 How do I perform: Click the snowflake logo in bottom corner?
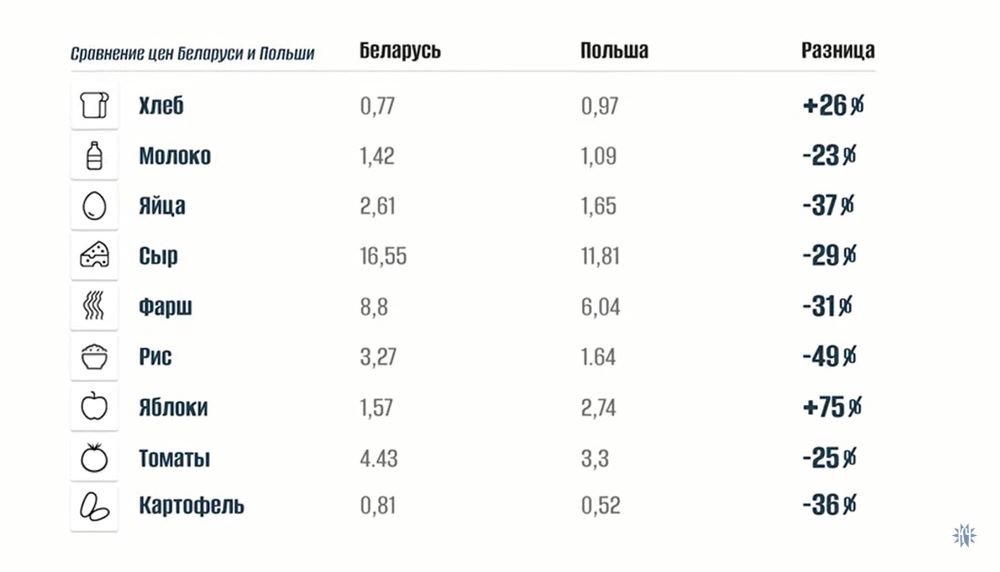click(964, 535)
